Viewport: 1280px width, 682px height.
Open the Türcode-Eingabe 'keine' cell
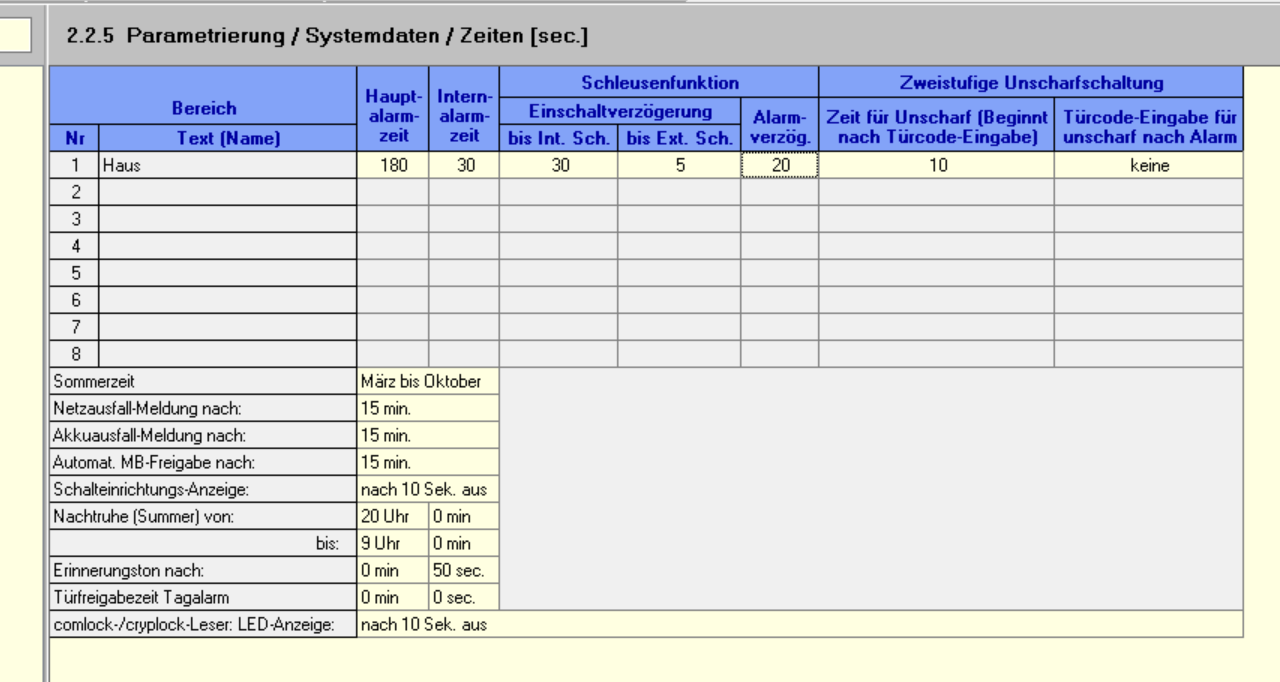coord(1148,167)
